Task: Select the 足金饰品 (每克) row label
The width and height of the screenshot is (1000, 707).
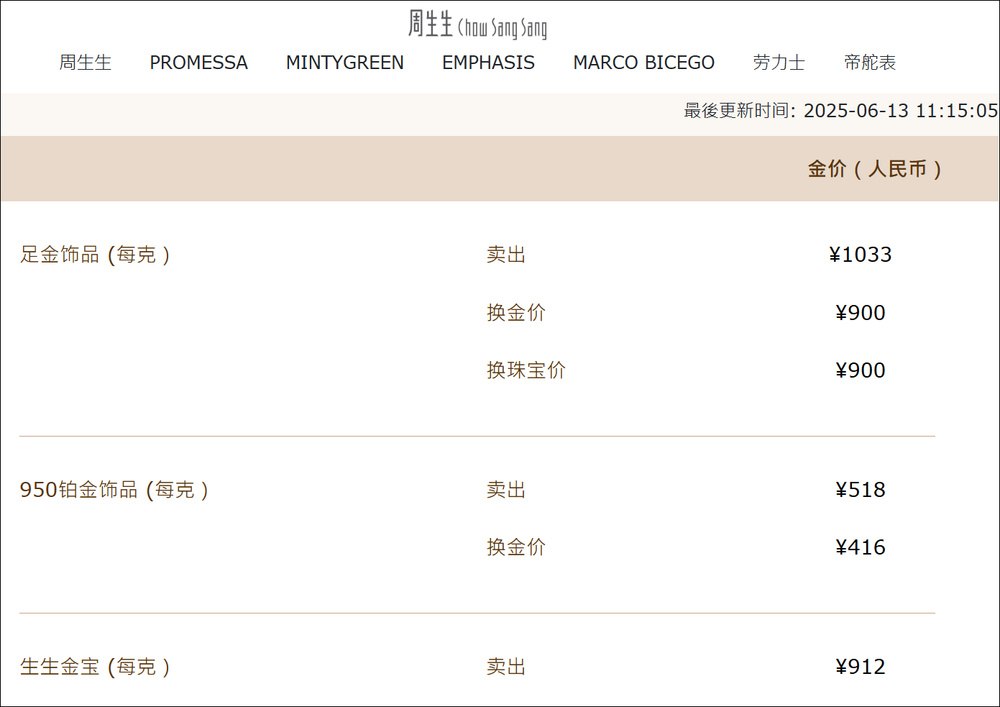Action: click(x=95, y=255)
